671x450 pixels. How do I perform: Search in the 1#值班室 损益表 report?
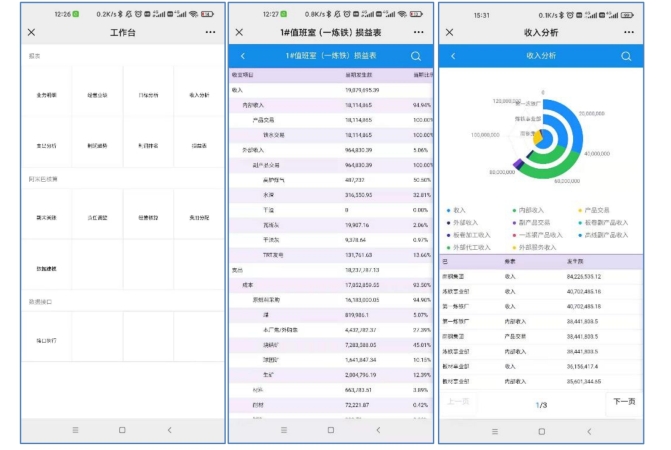416,56
